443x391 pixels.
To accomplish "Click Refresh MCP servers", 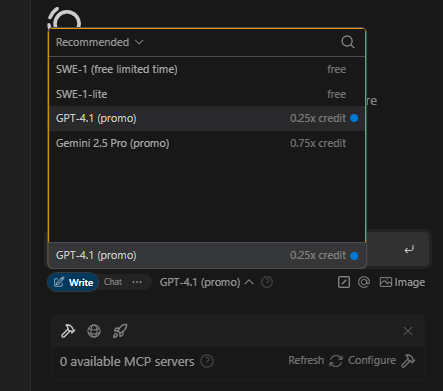I will [x=315, y=361].
